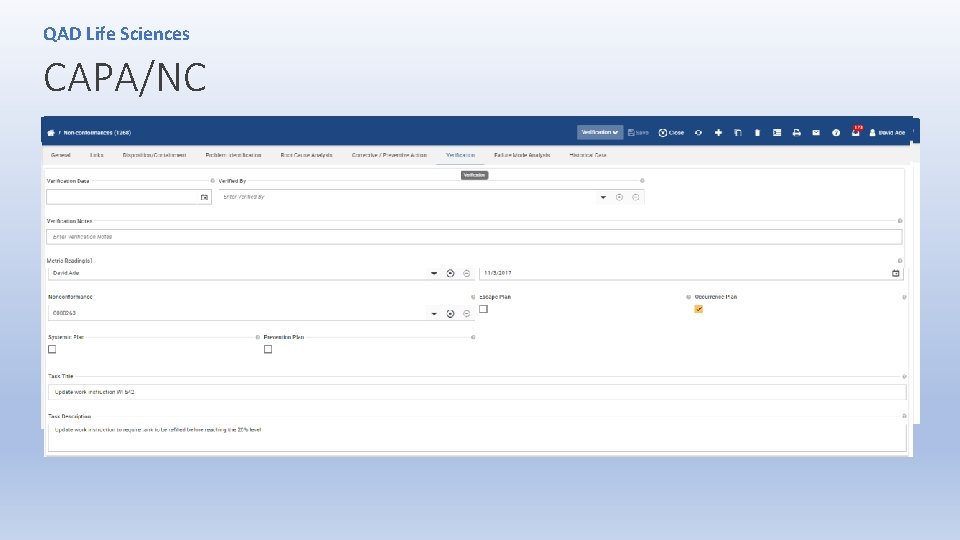Open notifications inbox with red badge
The height and width of the screenshot is (540, 960).
pos(856,132)
